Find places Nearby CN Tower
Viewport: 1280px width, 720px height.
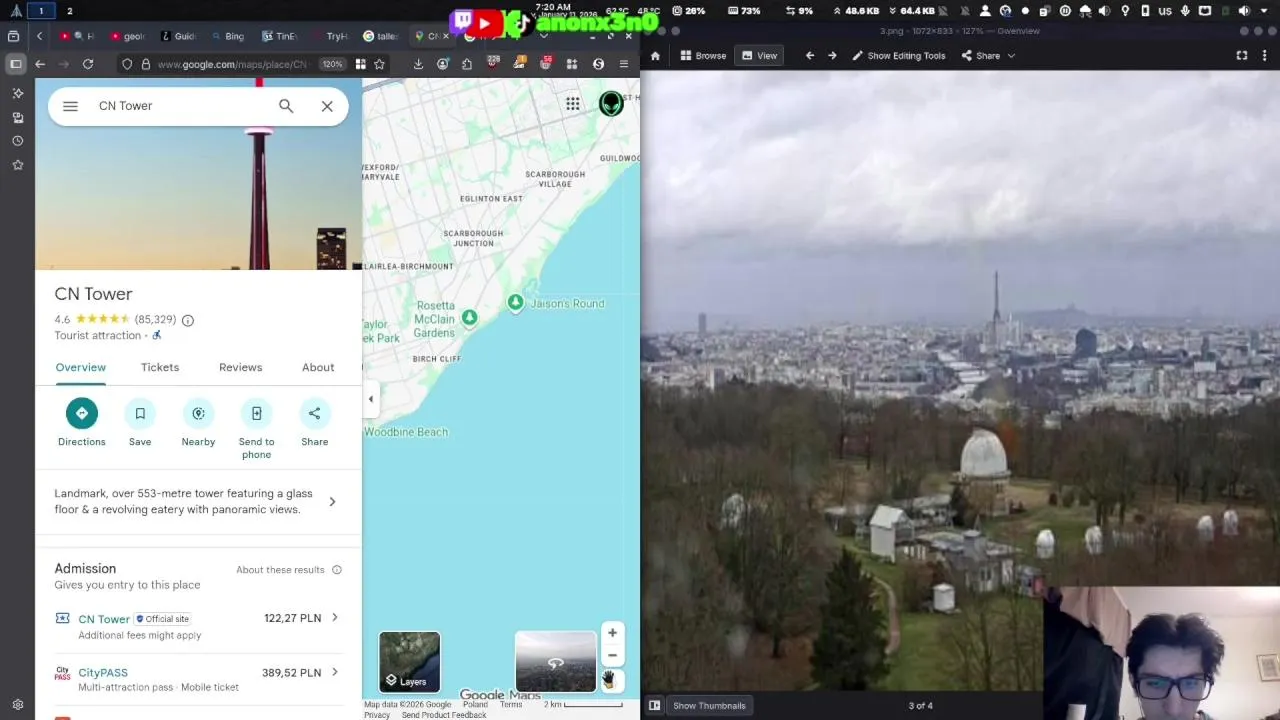tap(198, 423)
